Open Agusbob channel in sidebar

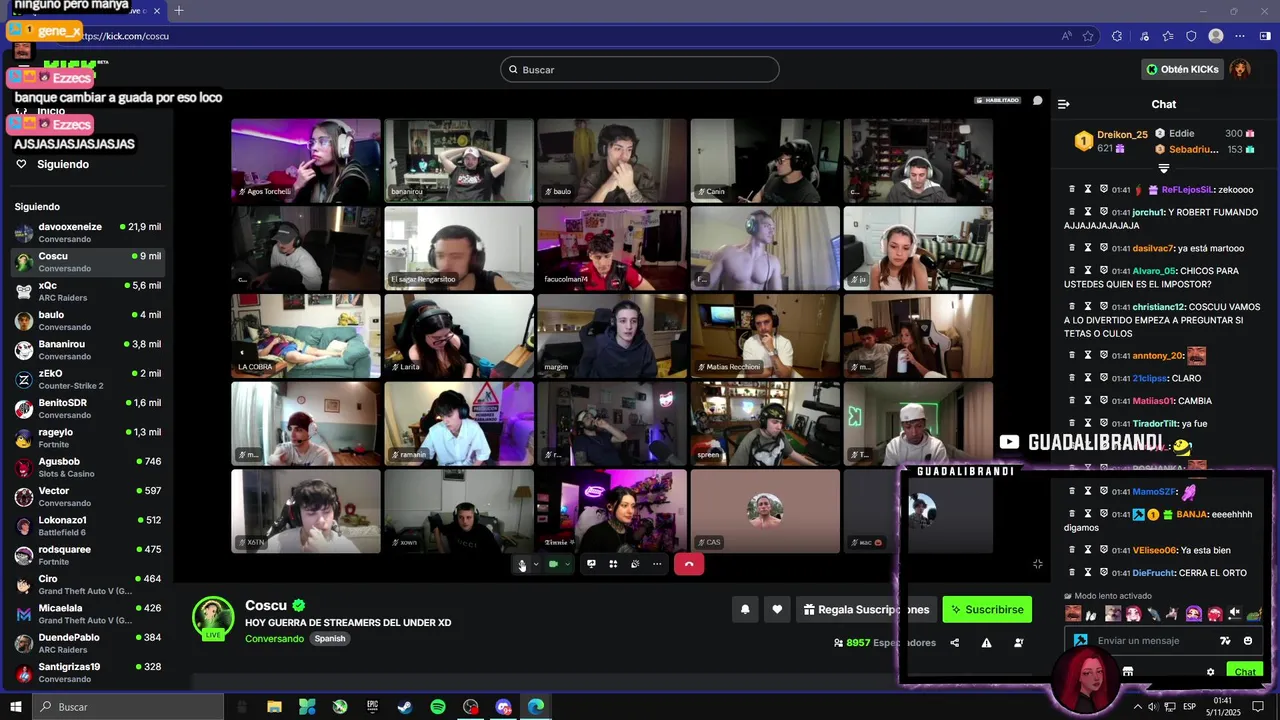[88, 467]
